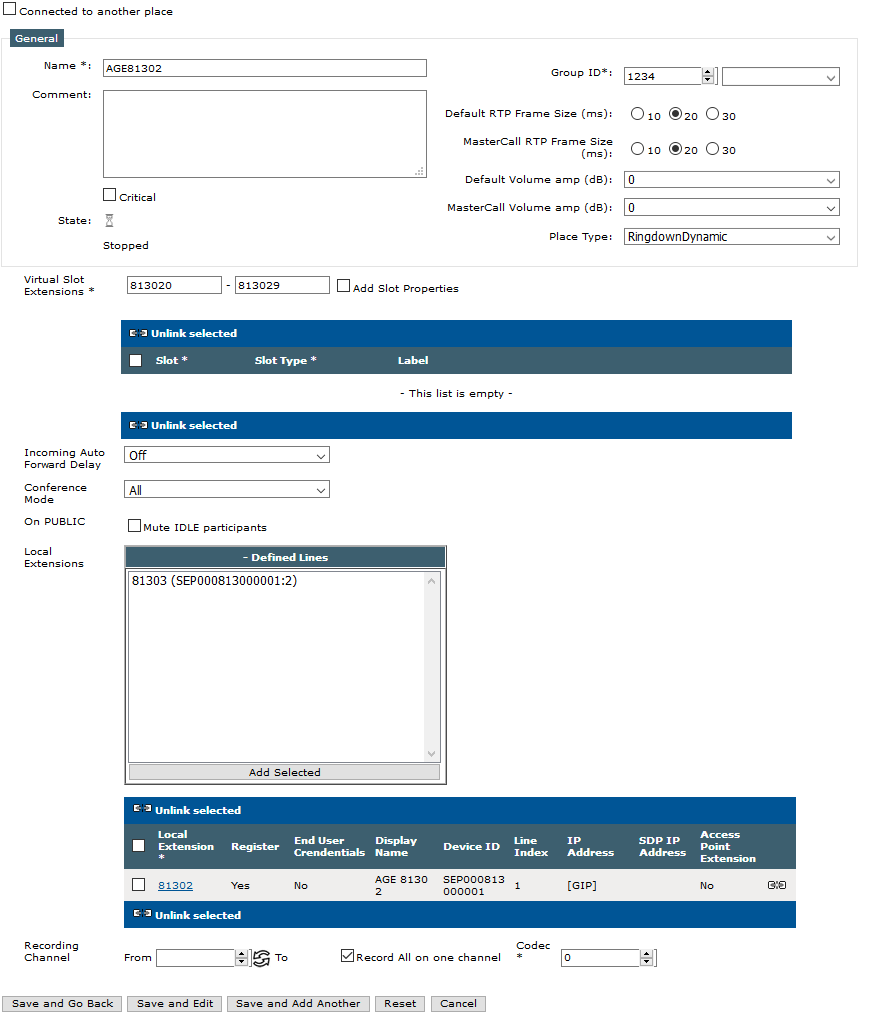Switch to the General tab
This screenshot has width=869, height=1022.
tap(37, 38)
